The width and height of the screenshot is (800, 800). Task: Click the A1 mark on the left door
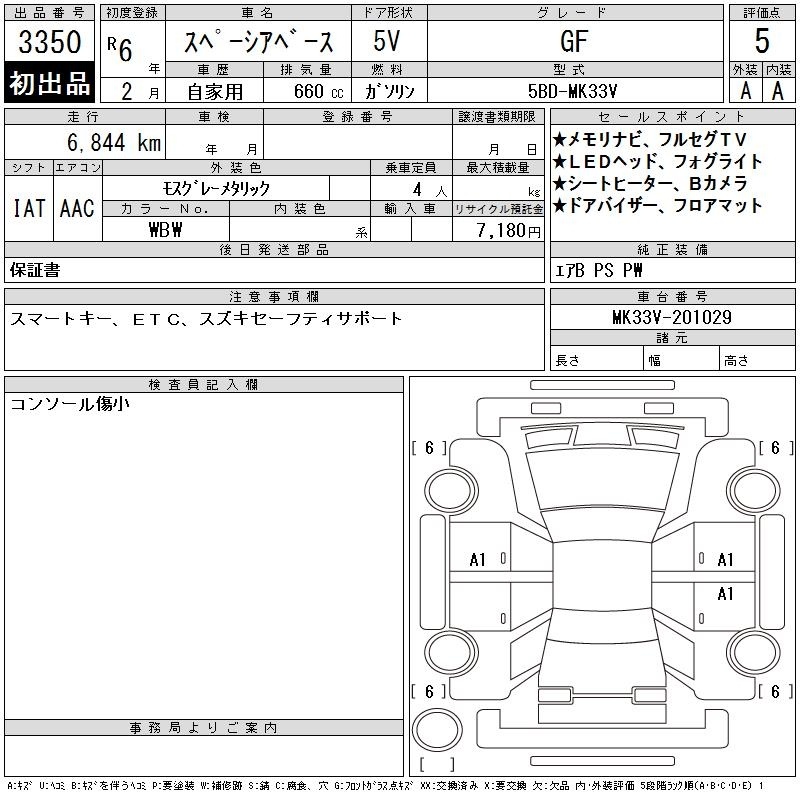coord(478,560)
